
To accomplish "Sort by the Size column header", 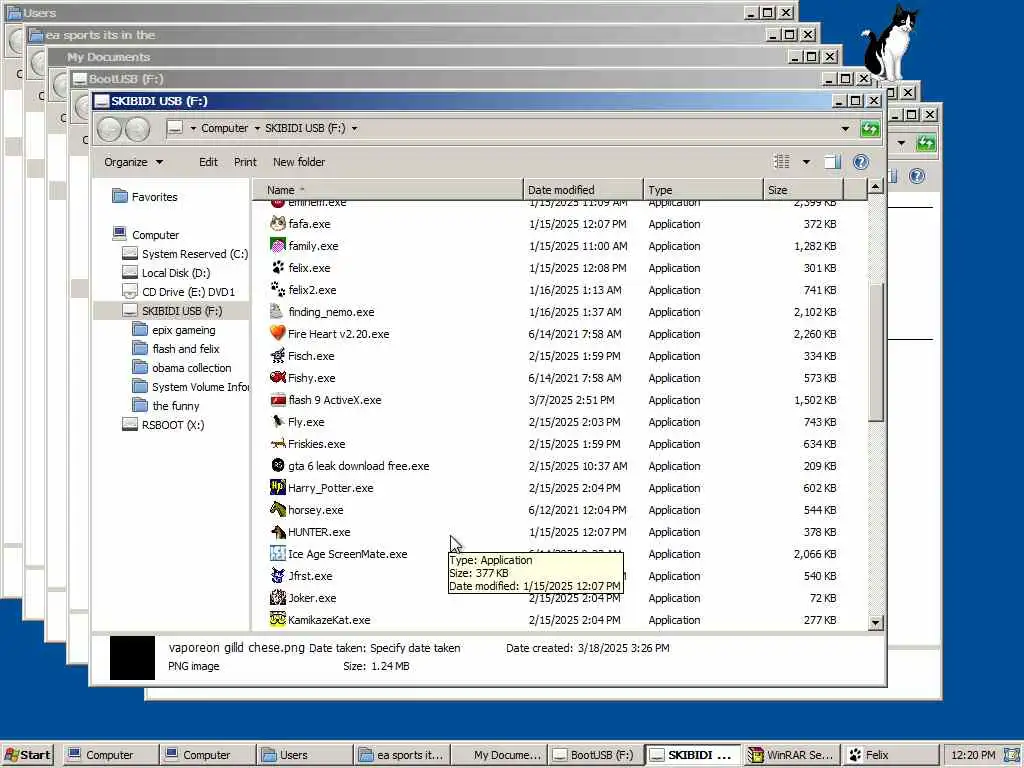I will (x=803, y=190).
